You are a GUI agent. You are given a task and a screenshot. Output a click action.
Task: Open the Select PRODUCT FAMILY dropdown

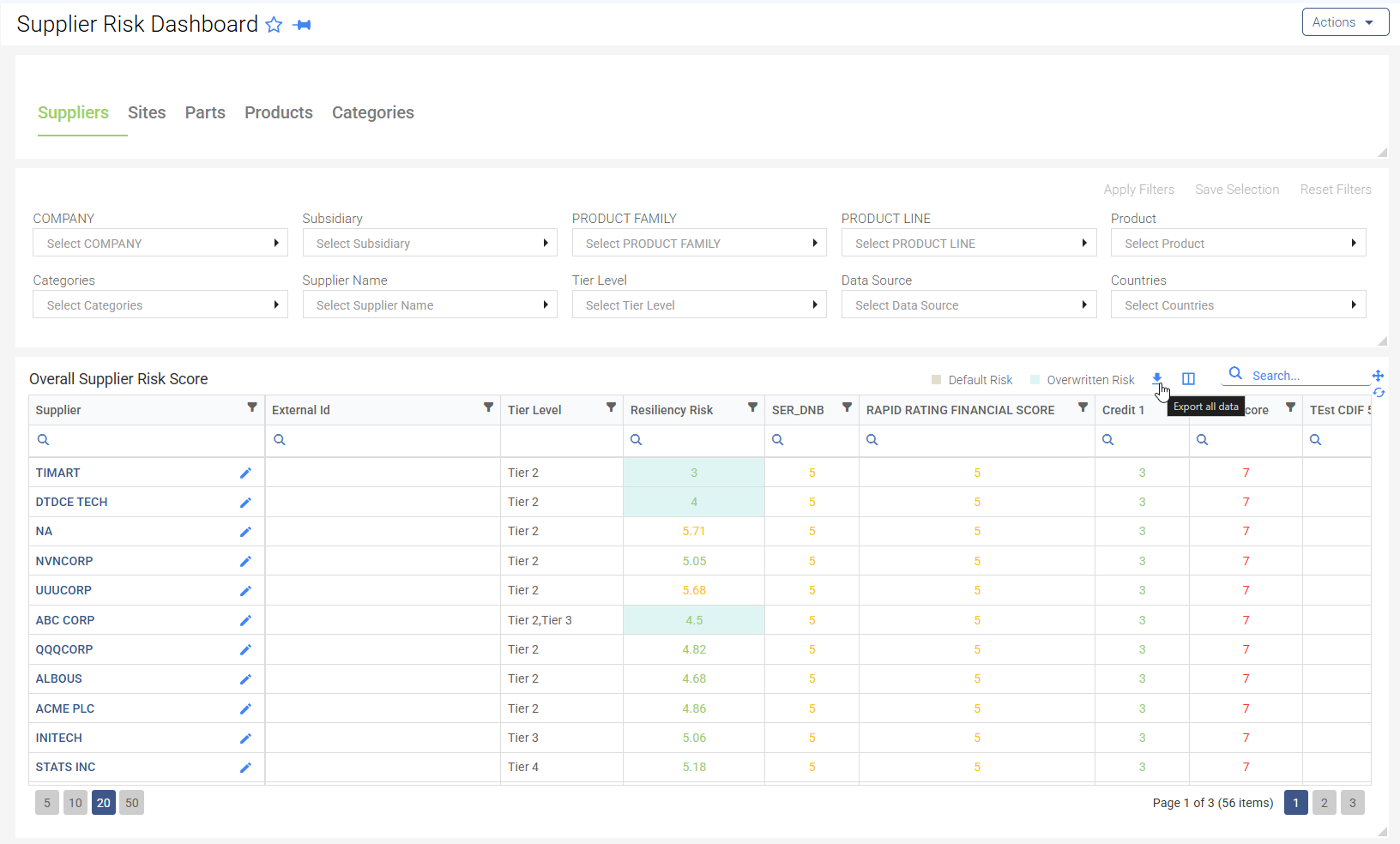(x=699, y=243)
